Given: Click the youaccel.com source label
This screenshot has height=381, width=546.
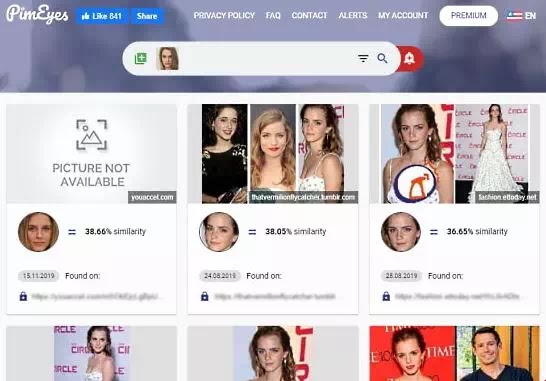Looking at the screenshot, I should 152,197.
